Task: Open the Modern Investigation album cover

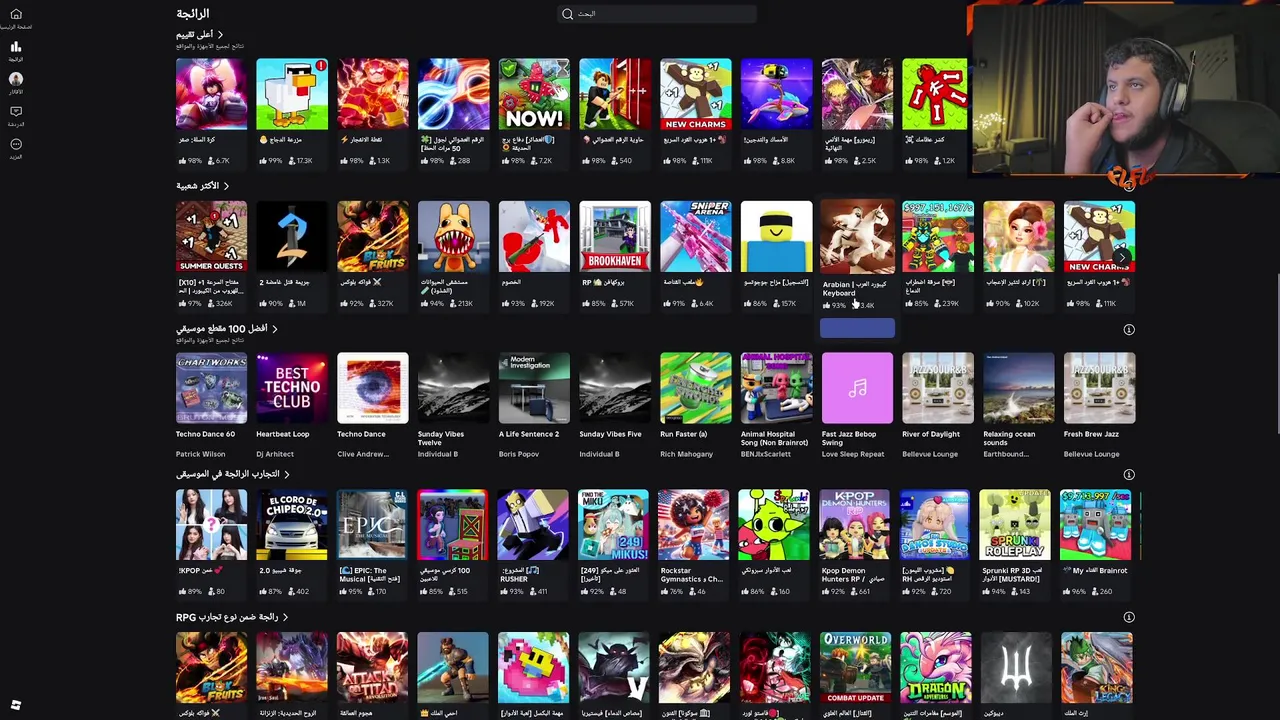Action: [x=534, y=388]
